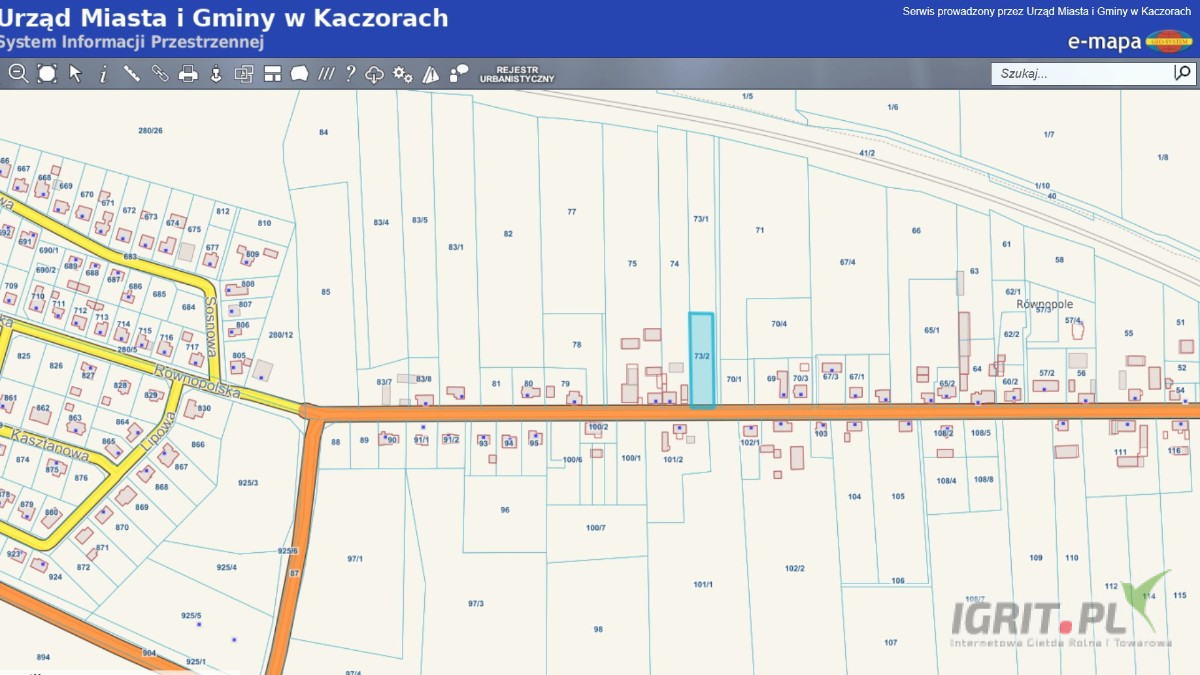Select the polygon shape drawing tool
The image size is (1200, 675).
(x=299, y=73)
